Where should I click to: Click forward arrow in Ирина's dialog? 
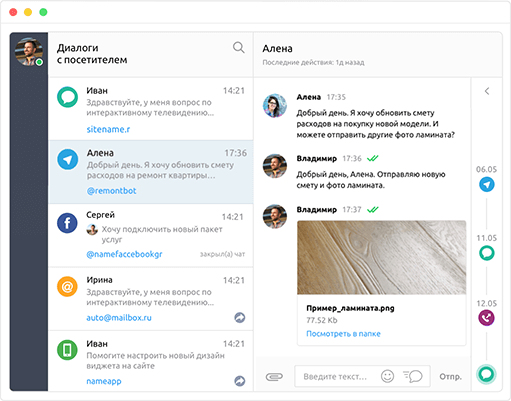pos(239,318)
